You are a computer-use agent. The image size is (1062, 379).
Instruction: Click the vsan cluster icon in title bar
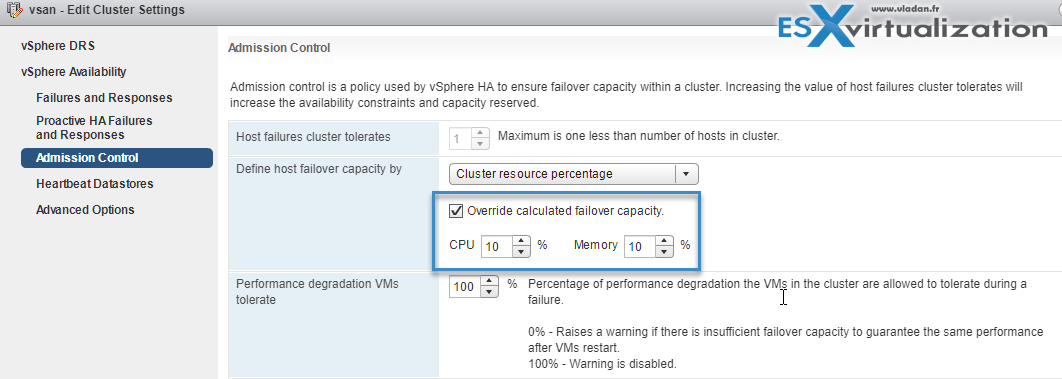(x=14, y=11)
